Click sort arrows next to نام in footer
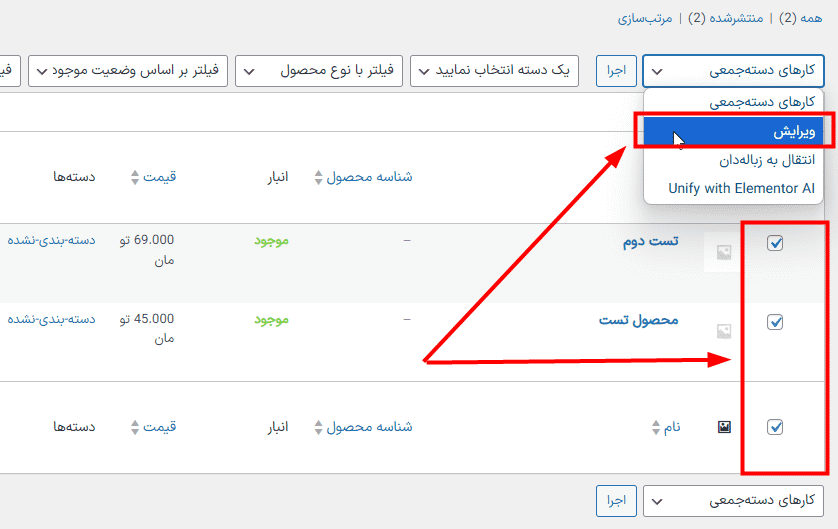Image resolution: width=838 pixels, height=529 pixels. (656, 427)
